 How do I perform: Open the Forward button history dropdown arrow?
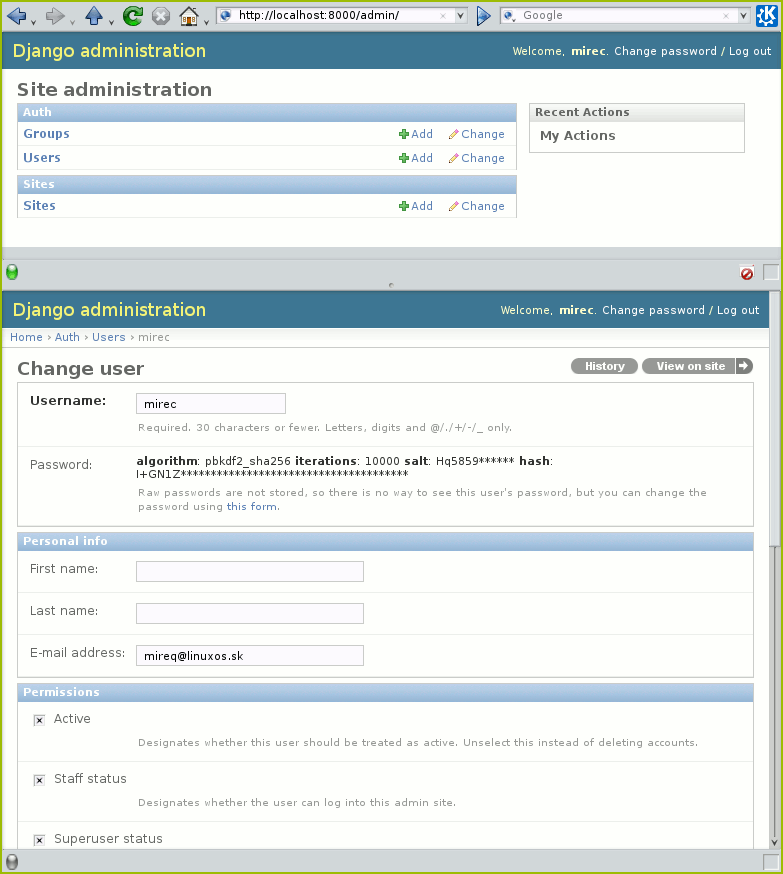pyautogui.click(x=72, y=23)
